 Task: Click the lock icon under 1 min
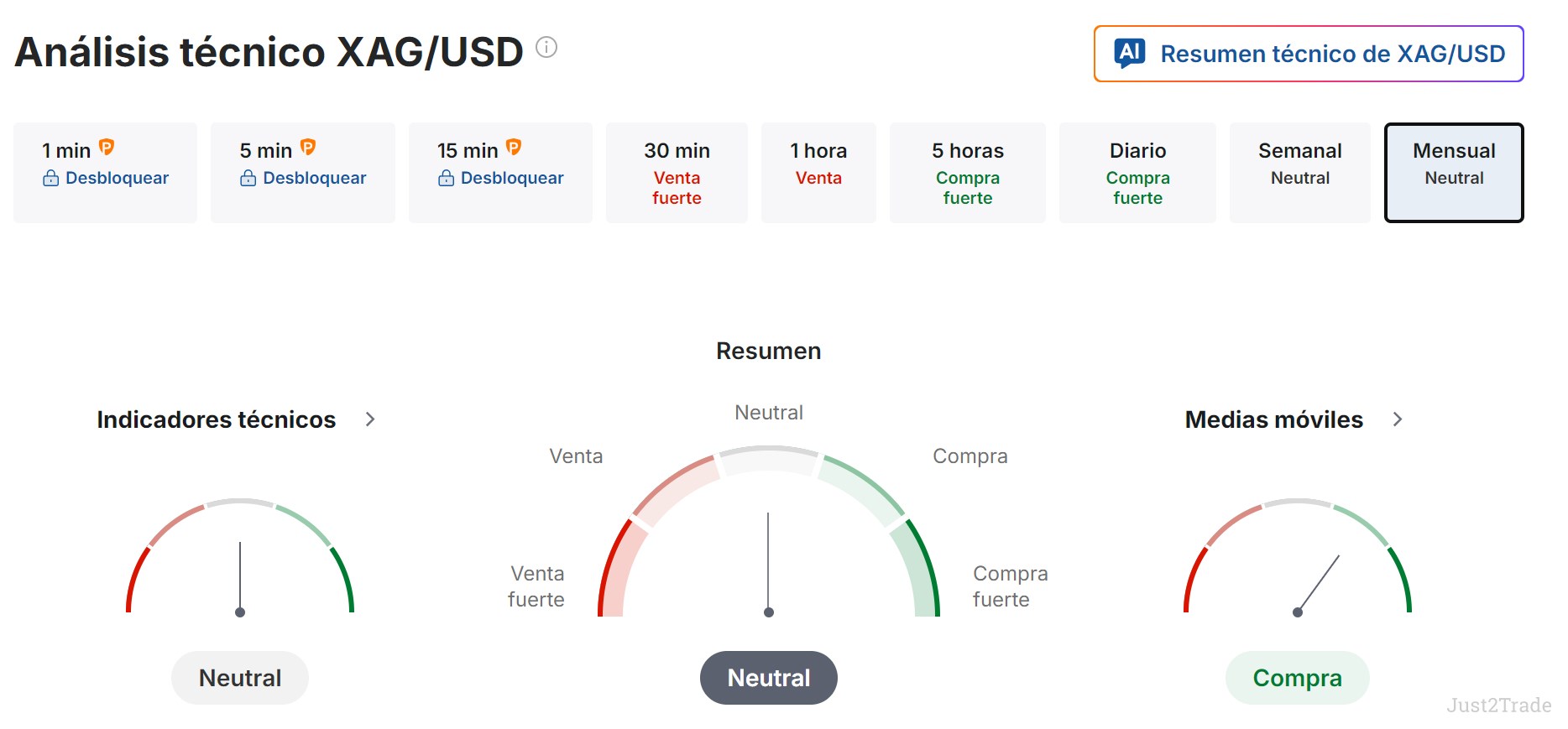(51, 178)
